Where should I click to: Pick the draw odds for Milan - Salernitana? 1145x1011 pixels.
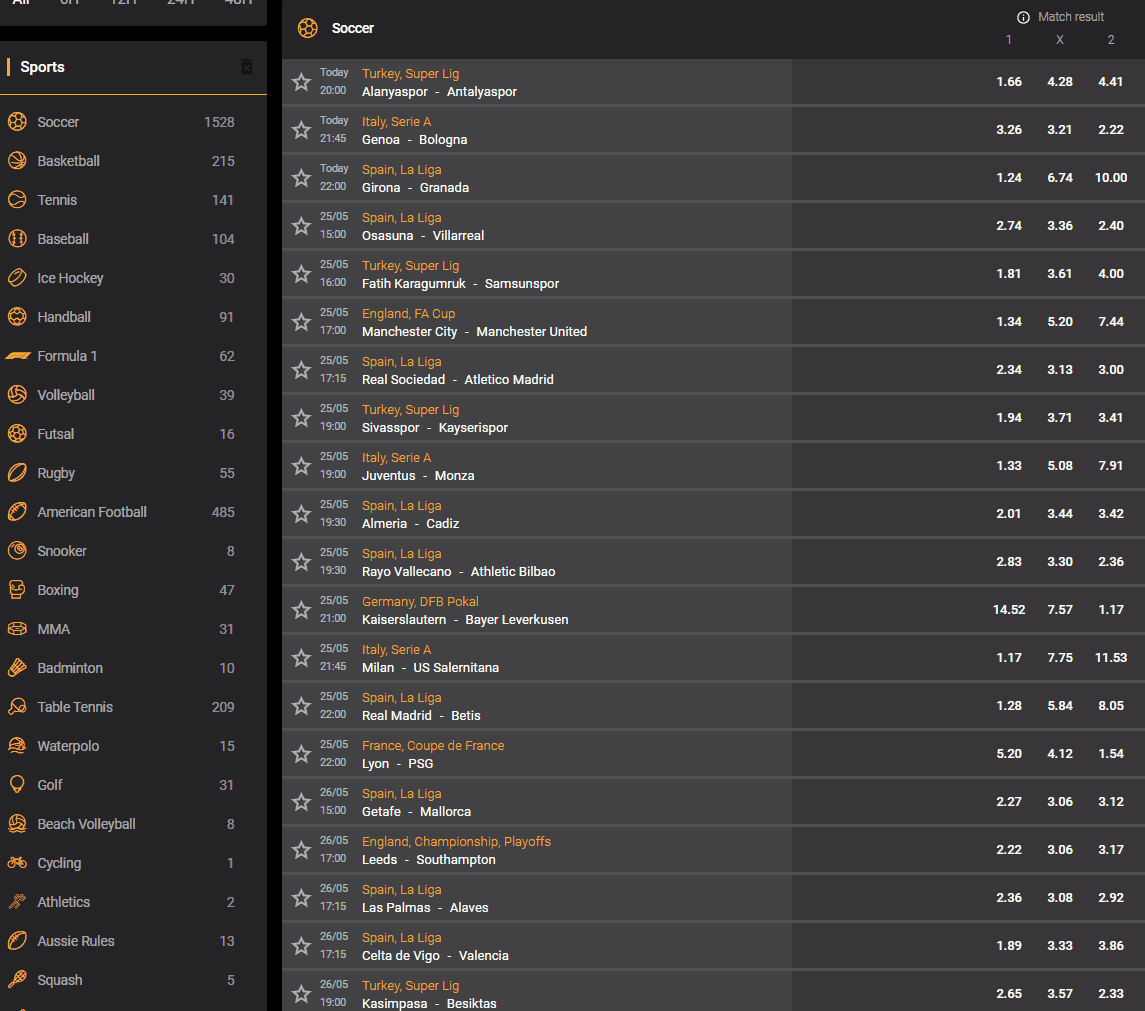(x=1060, y=658)
